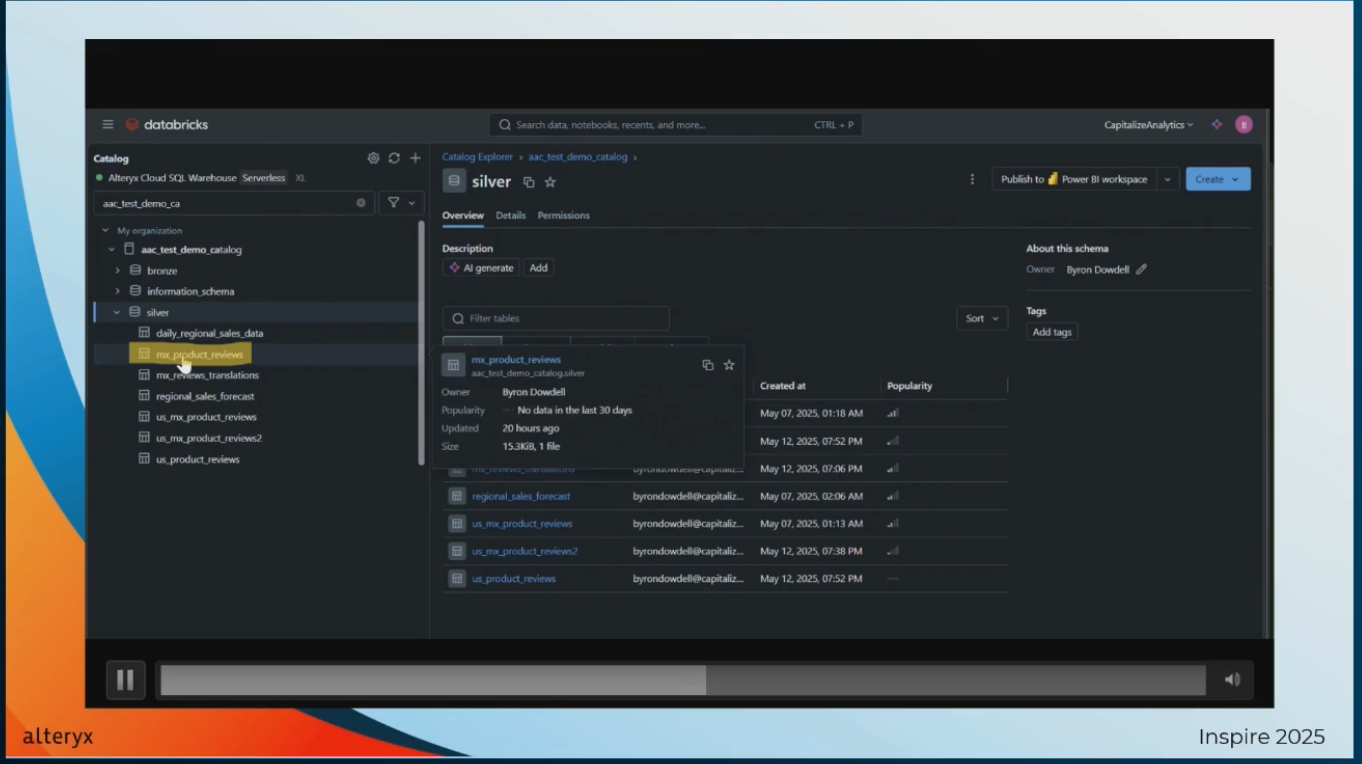Click the silver schema header icon
Viewport: 1362px width, 764px height.
(x=454, y=181)
